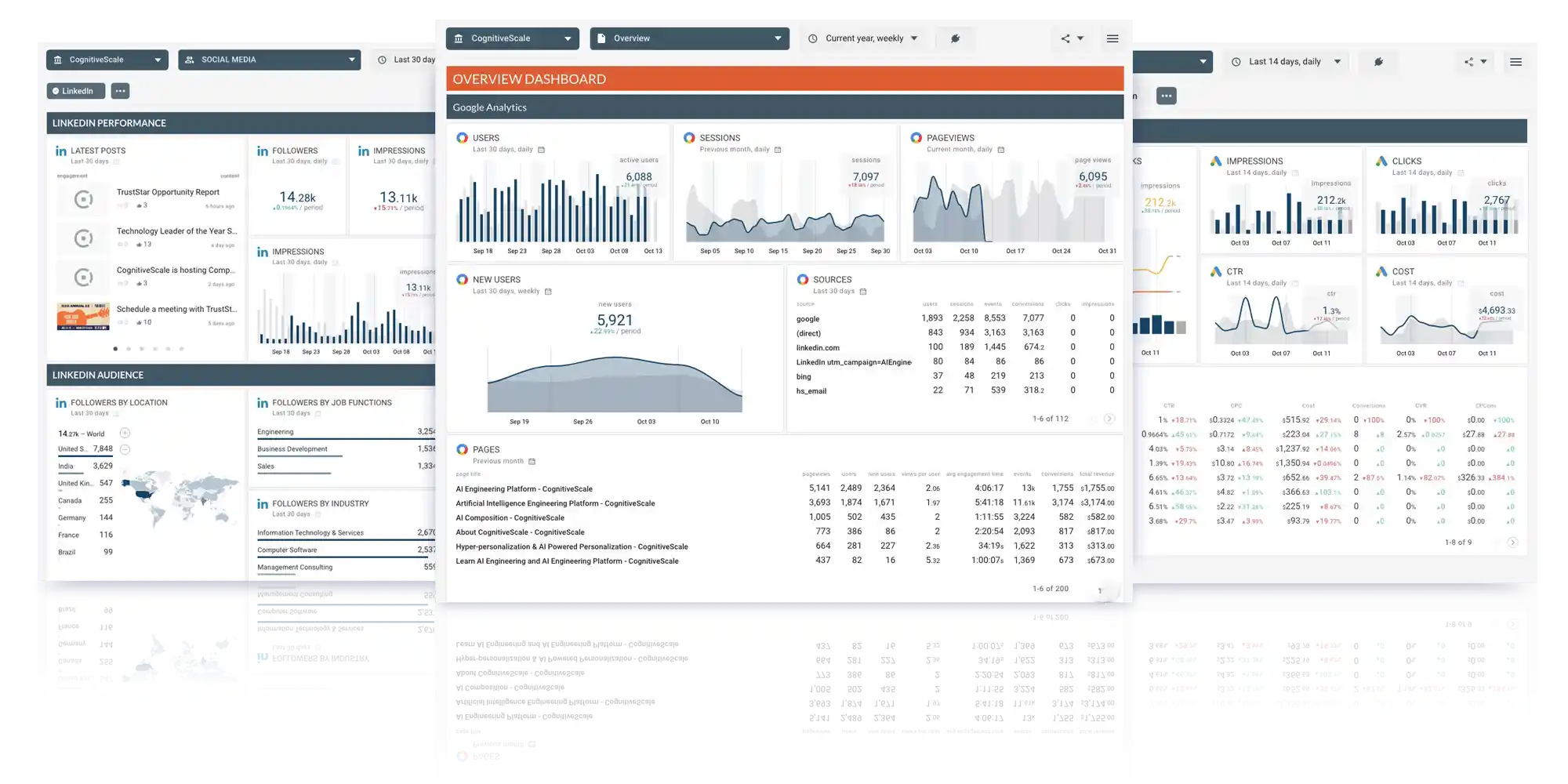Open the 'Last 30 days' range in Social Media window
The image size is (1568, 784).
click(406, 60)
